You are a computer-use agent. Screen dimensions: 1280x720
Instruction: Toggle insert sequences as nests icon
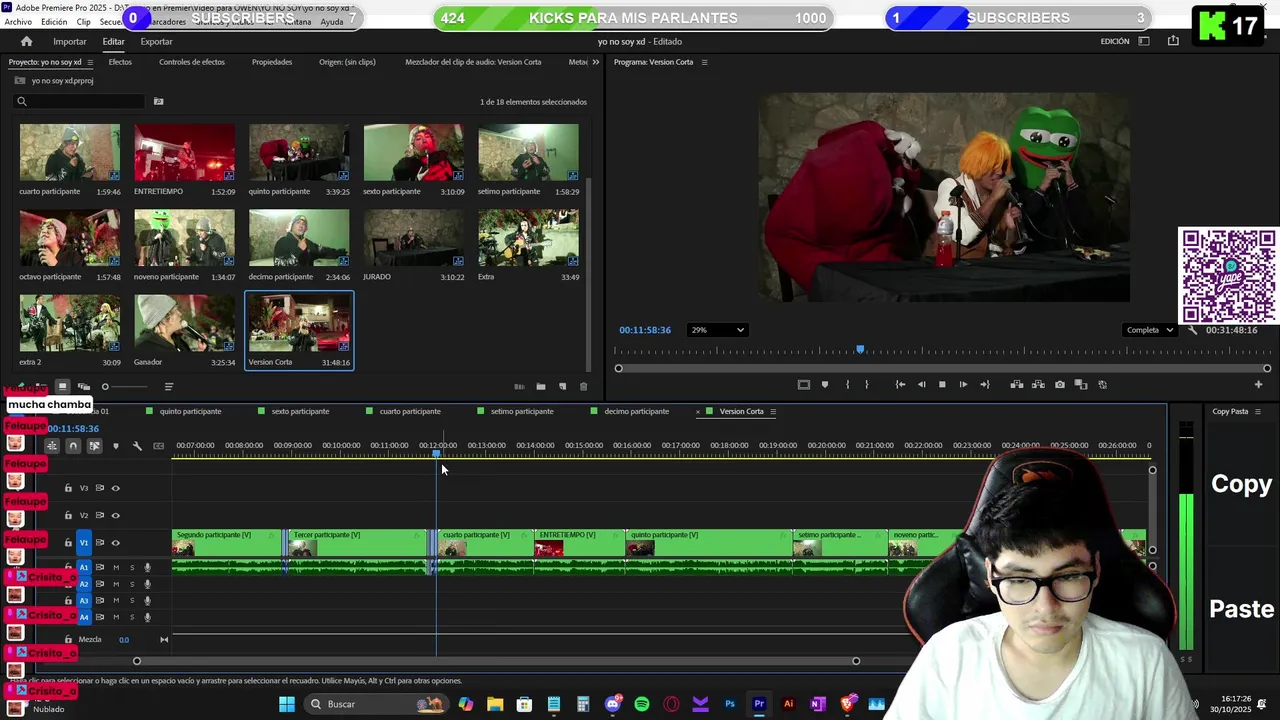[x=51, y=446]
